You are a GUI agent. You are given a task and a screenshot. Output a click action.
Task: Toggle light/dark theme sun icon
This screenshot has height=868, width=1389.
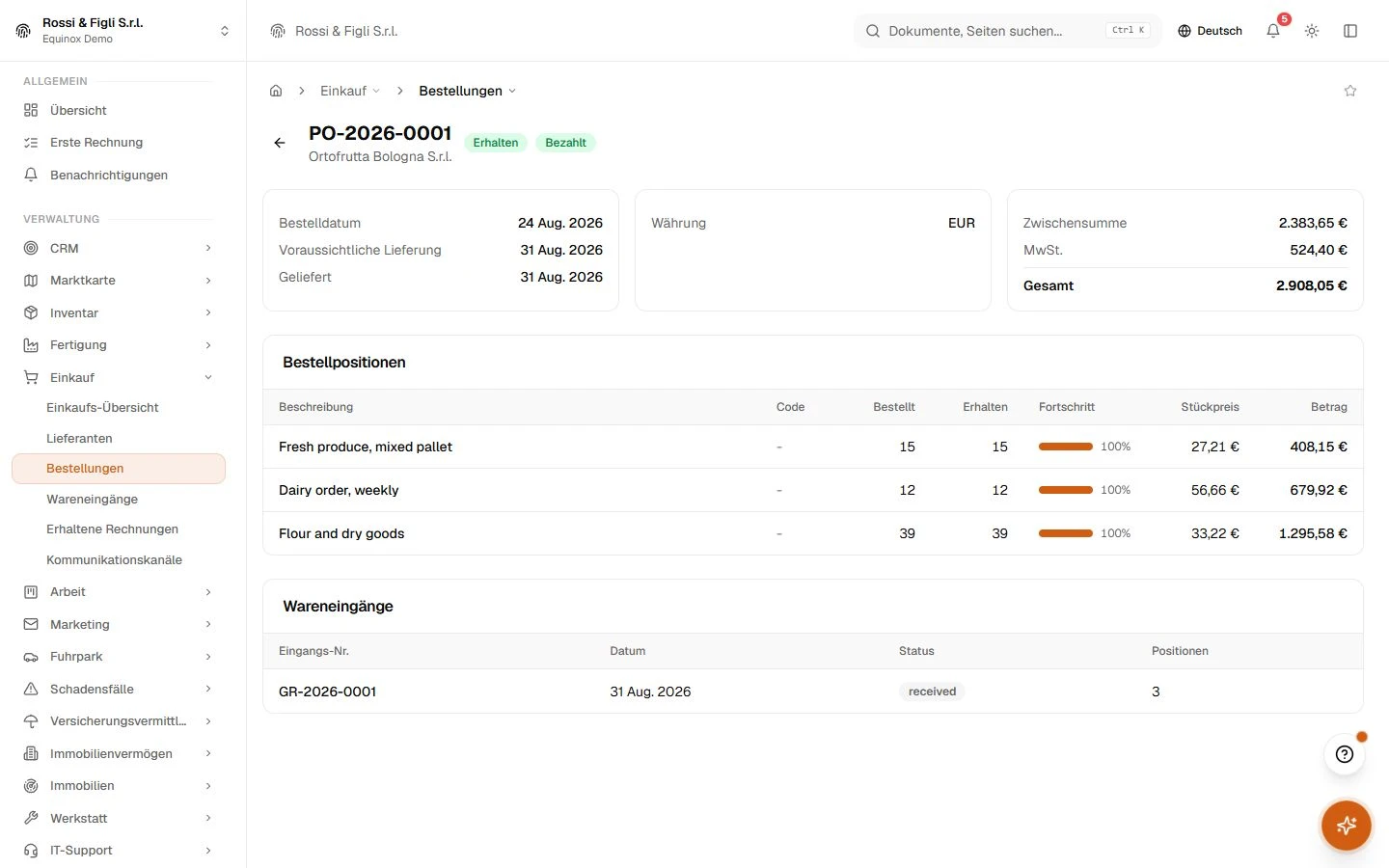click(x=1312, y=31)
